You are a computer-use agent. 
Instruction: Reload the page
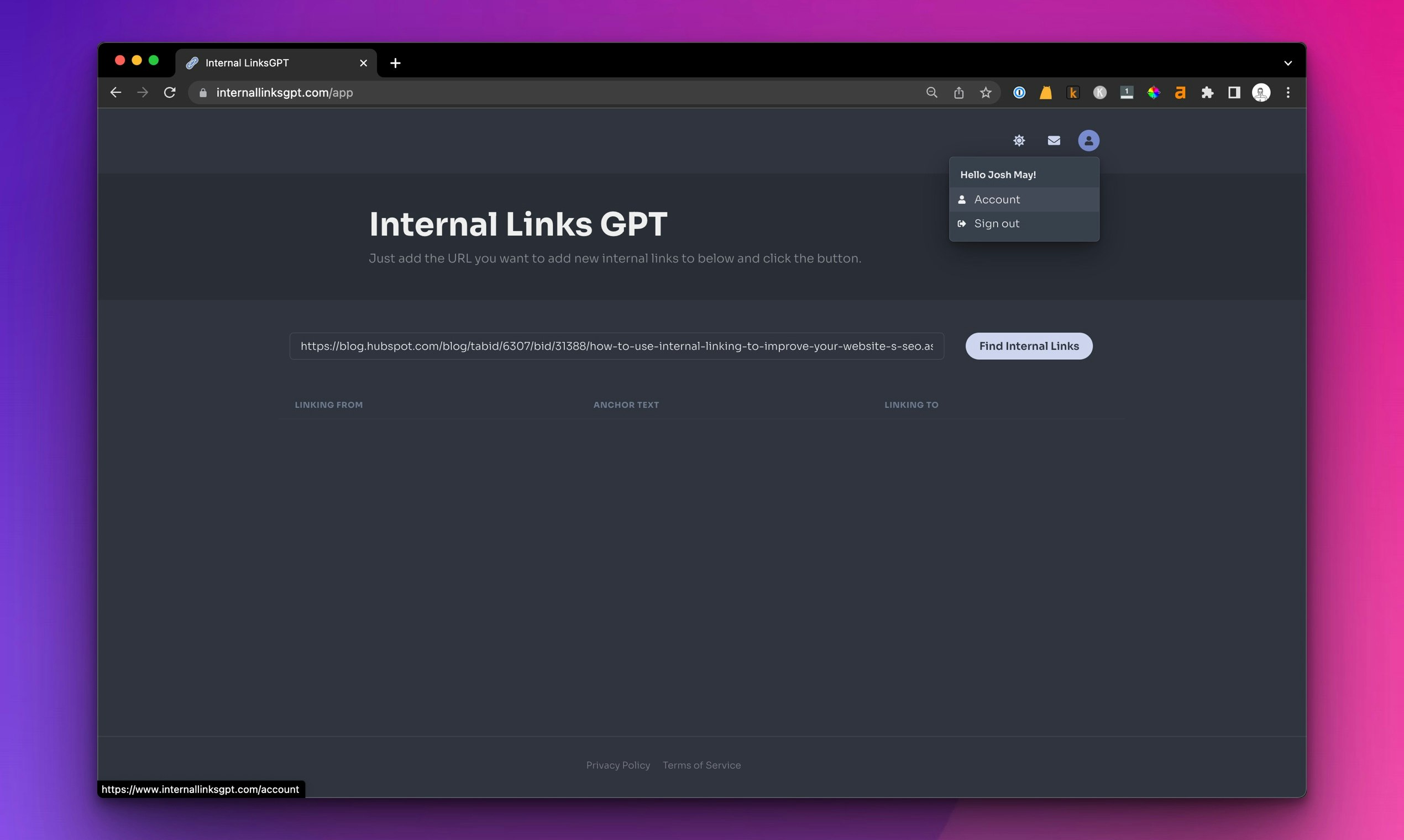click(x=169, y=92)
